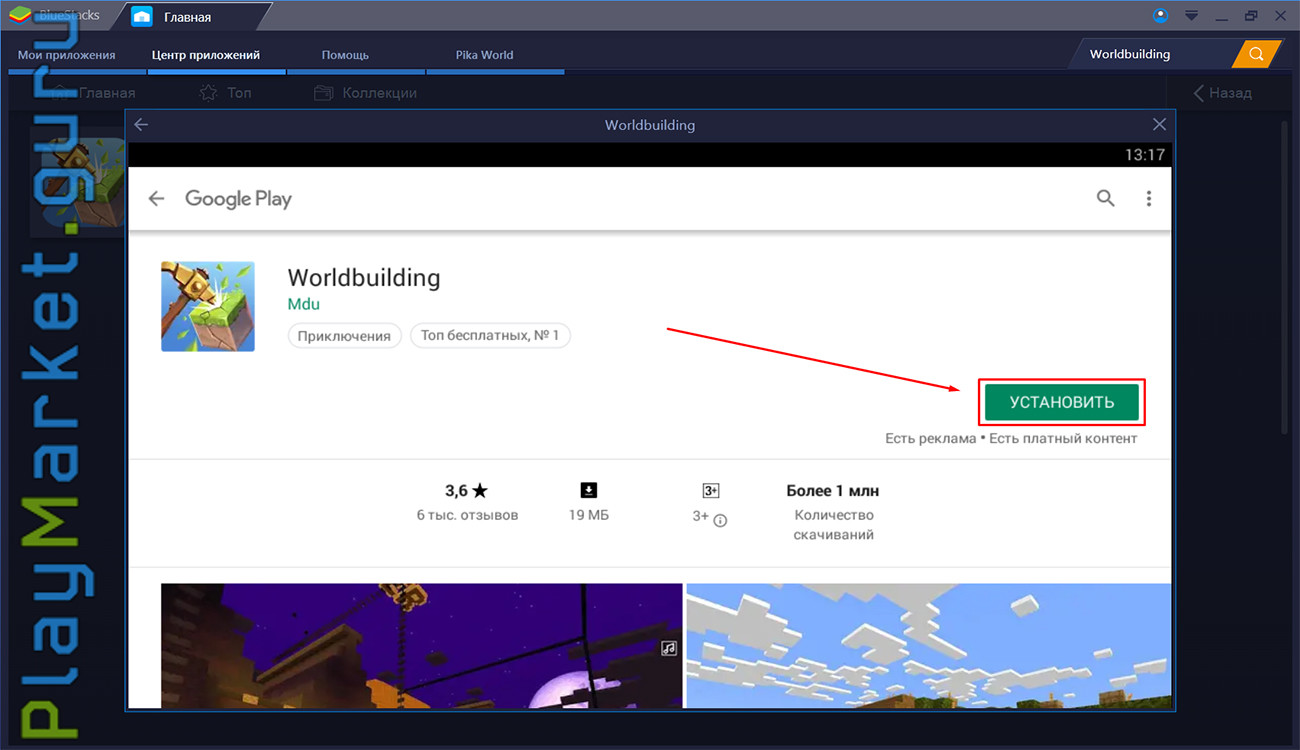Open the first dark night gameplay screenshot
Viewport: 1300px width, 750px height.
coord(421,646)
